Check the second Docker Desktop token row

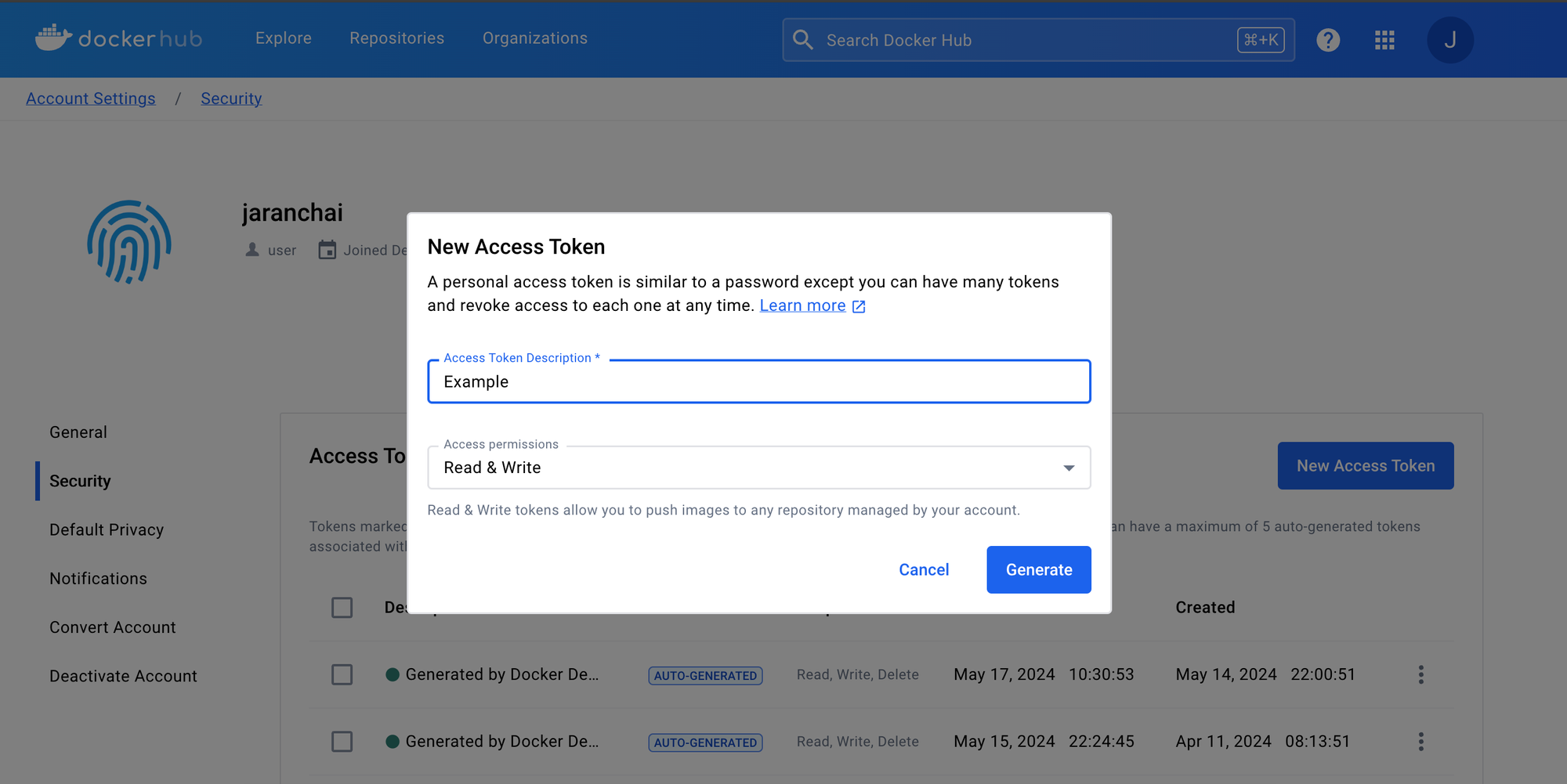tap(342, 742)
